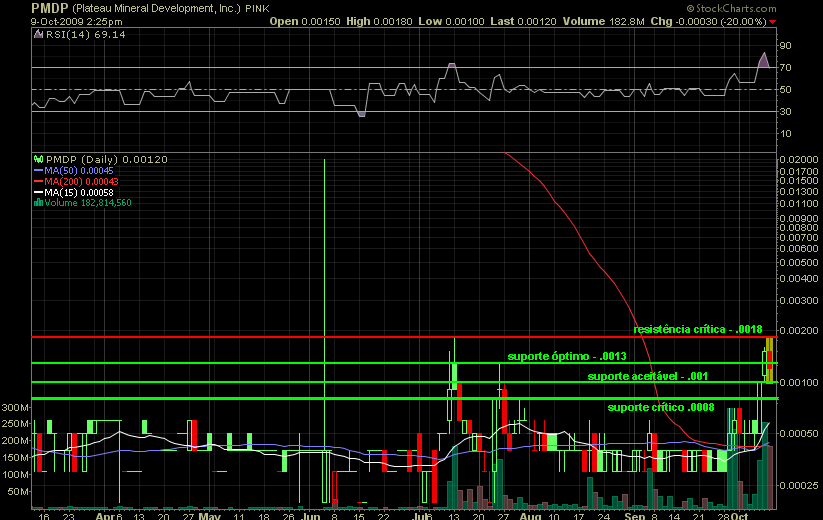Click the price axis label 0.00025
Screen dimensions: 823x520
798,485
